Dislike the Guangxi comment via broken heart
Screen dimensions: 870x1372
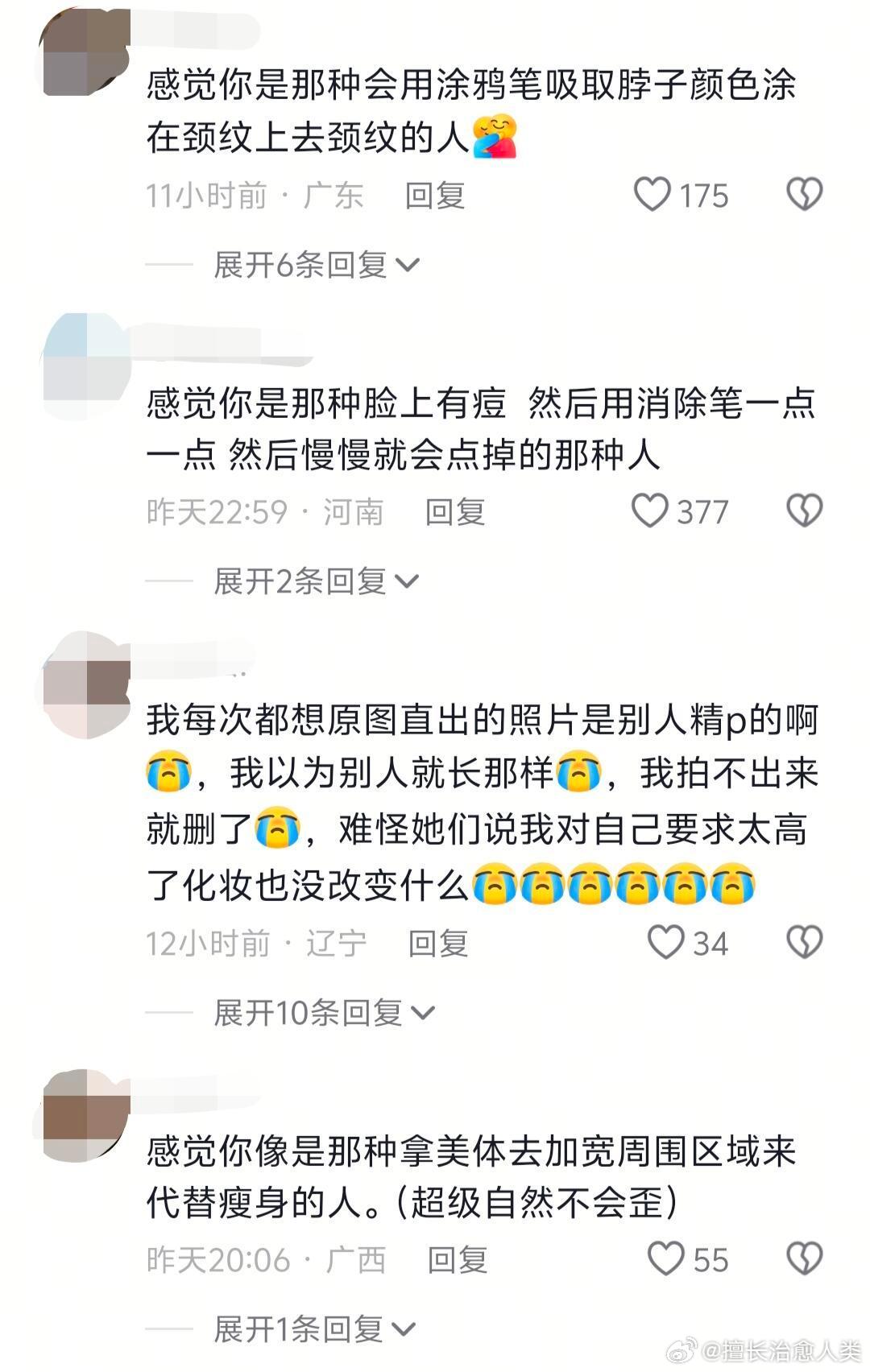804,1259
